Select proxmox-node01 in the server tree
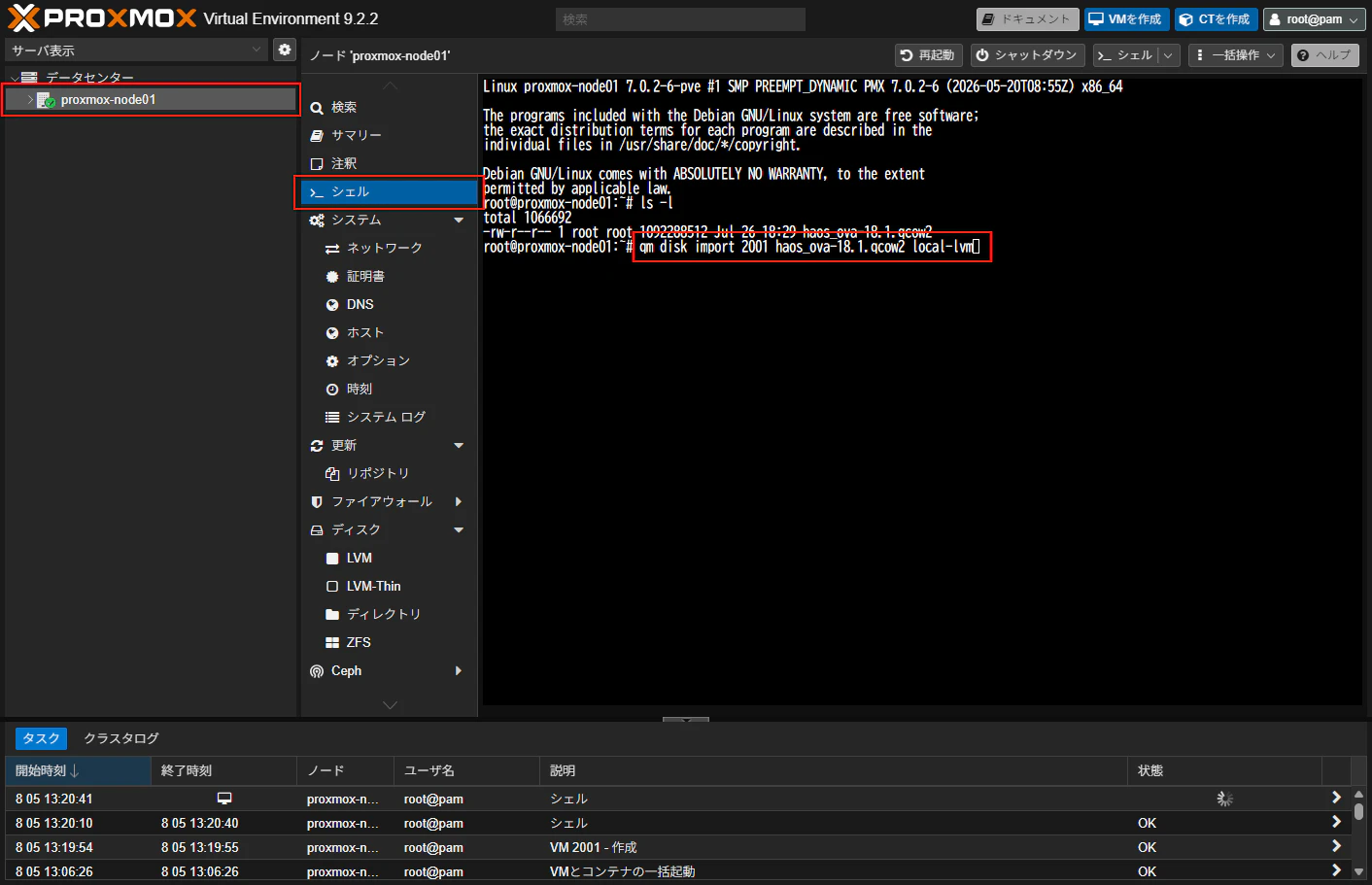This screenshot has width=1372, height=885. (151, 99)
